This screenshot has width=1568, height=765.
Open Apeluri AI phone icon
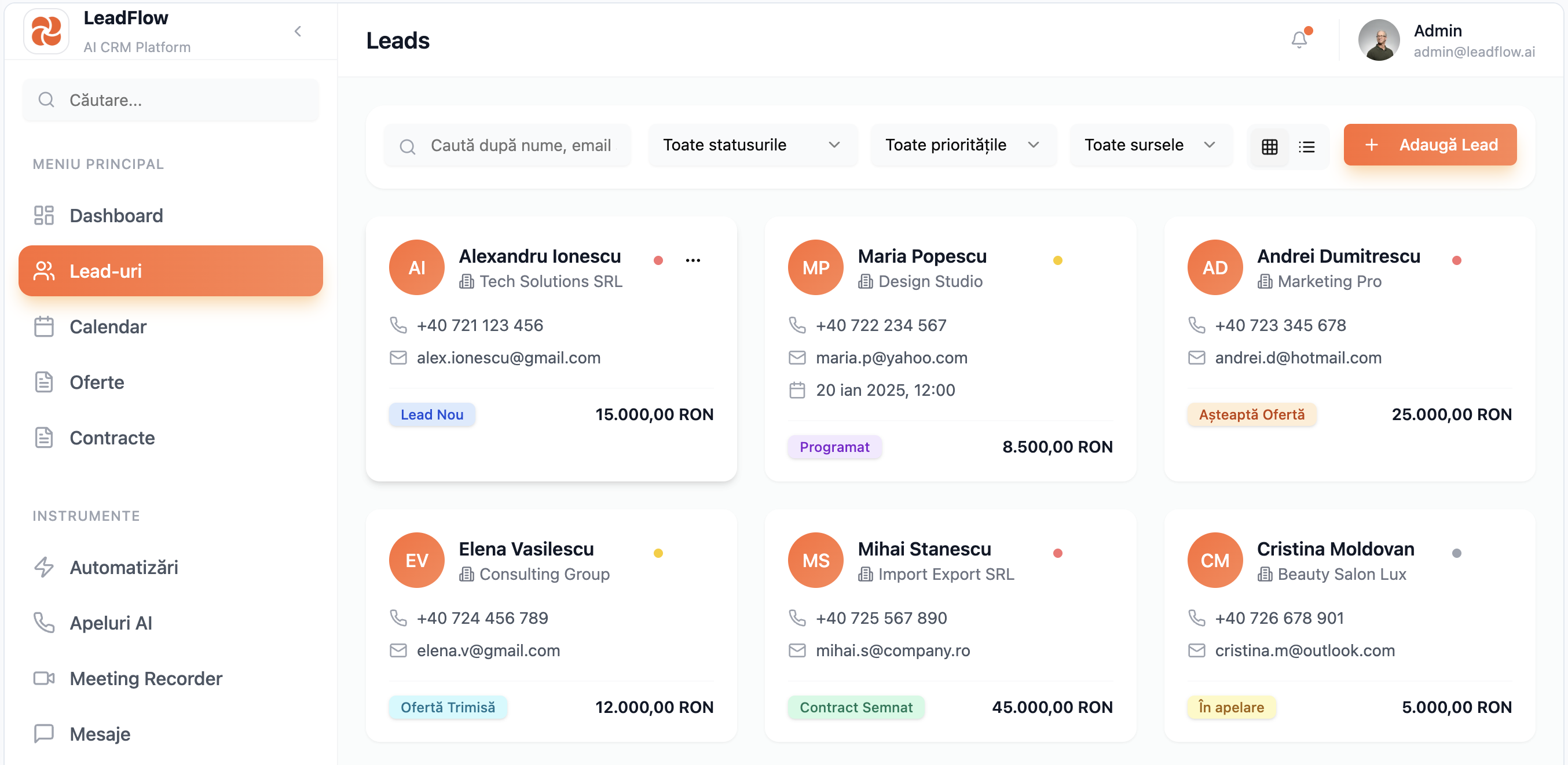click(43, 623)
